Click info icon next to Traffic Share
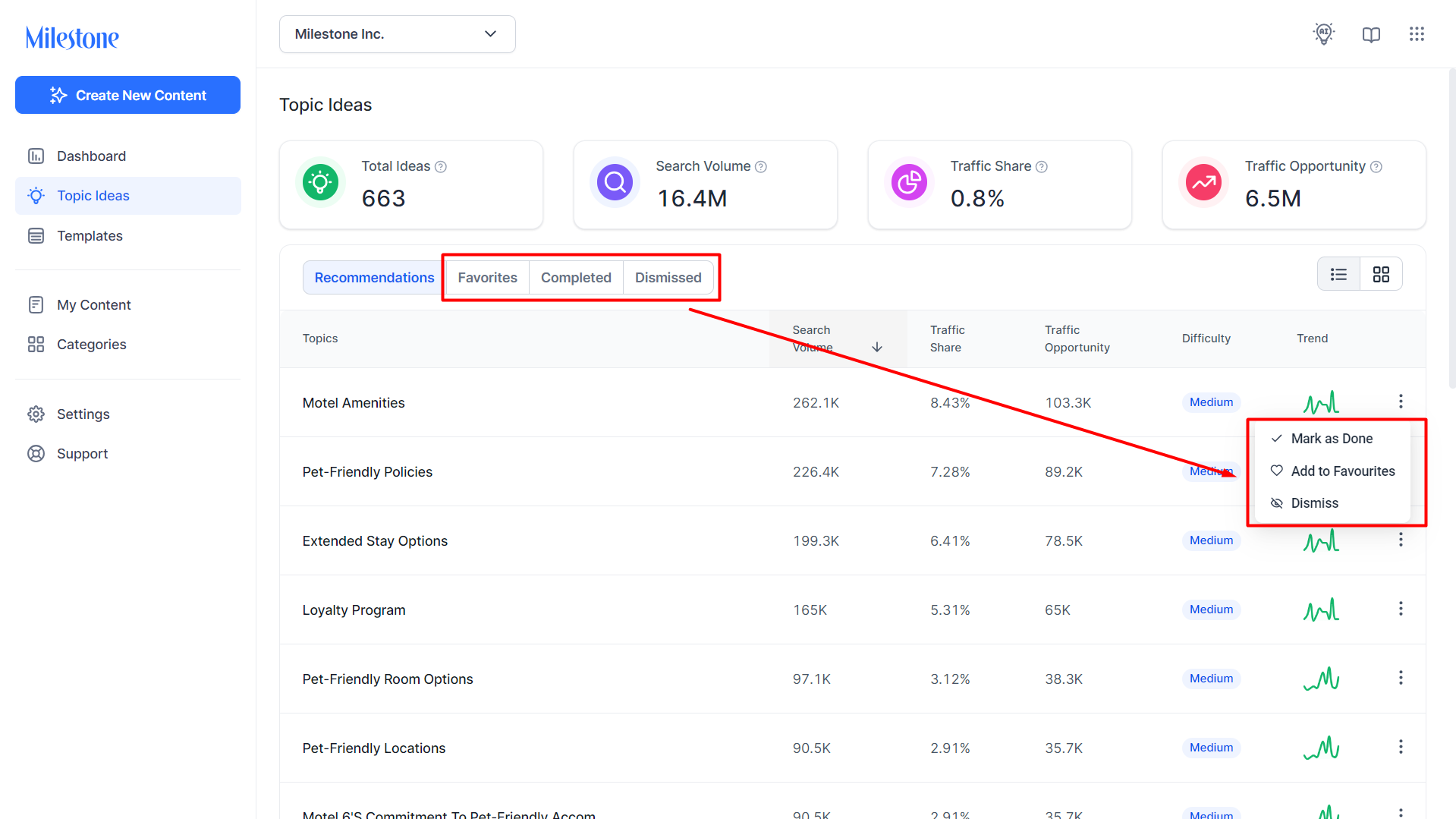The height and width of the screenshot is (819, 1456). pos(1042,167)
